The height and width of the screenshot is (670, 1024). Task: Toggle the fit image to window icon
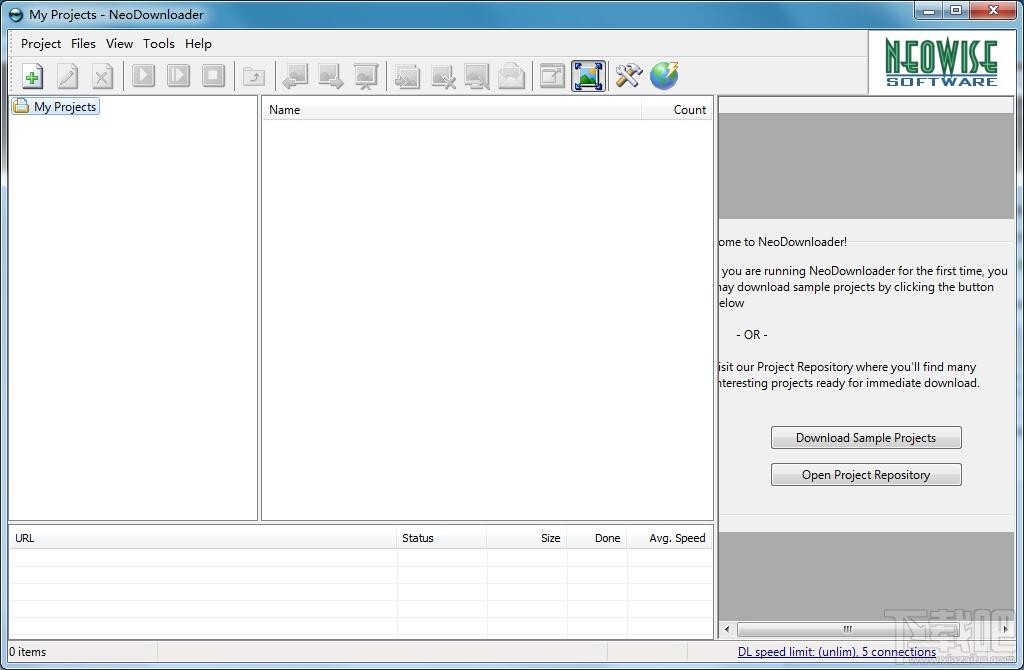click(588, 76)
